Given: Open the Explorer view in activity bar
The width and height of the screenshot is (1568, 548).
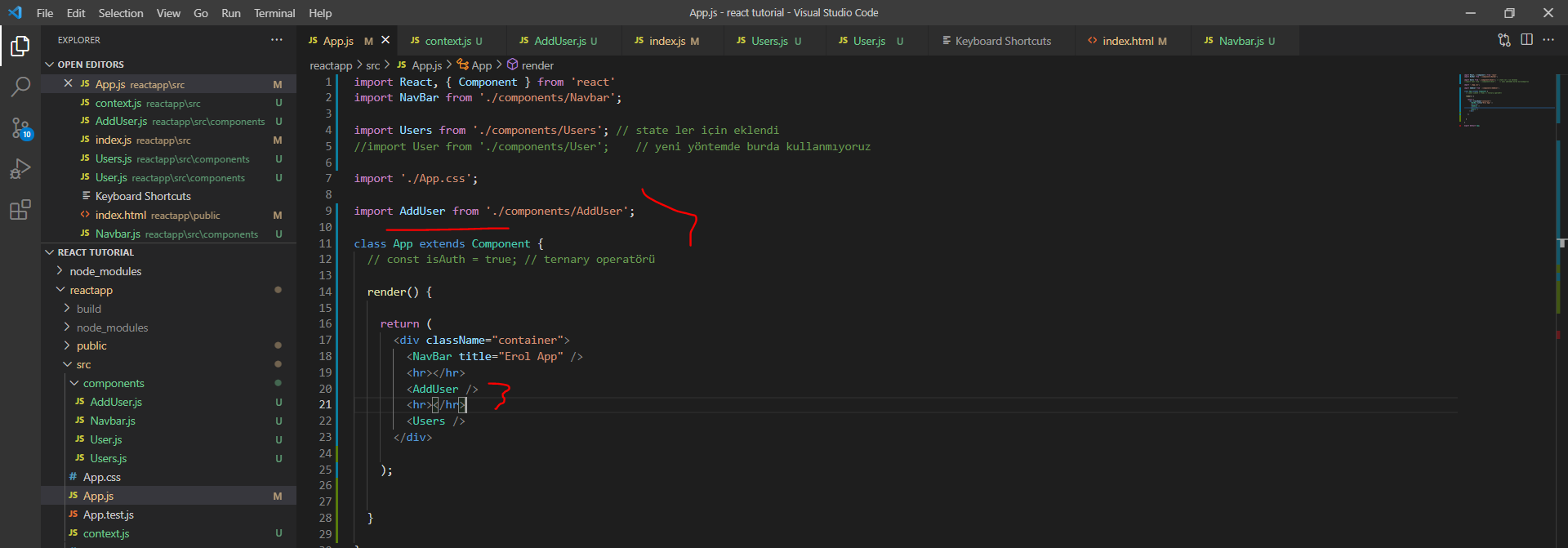Looking at the screenshot, I should (x=20, y=47).
